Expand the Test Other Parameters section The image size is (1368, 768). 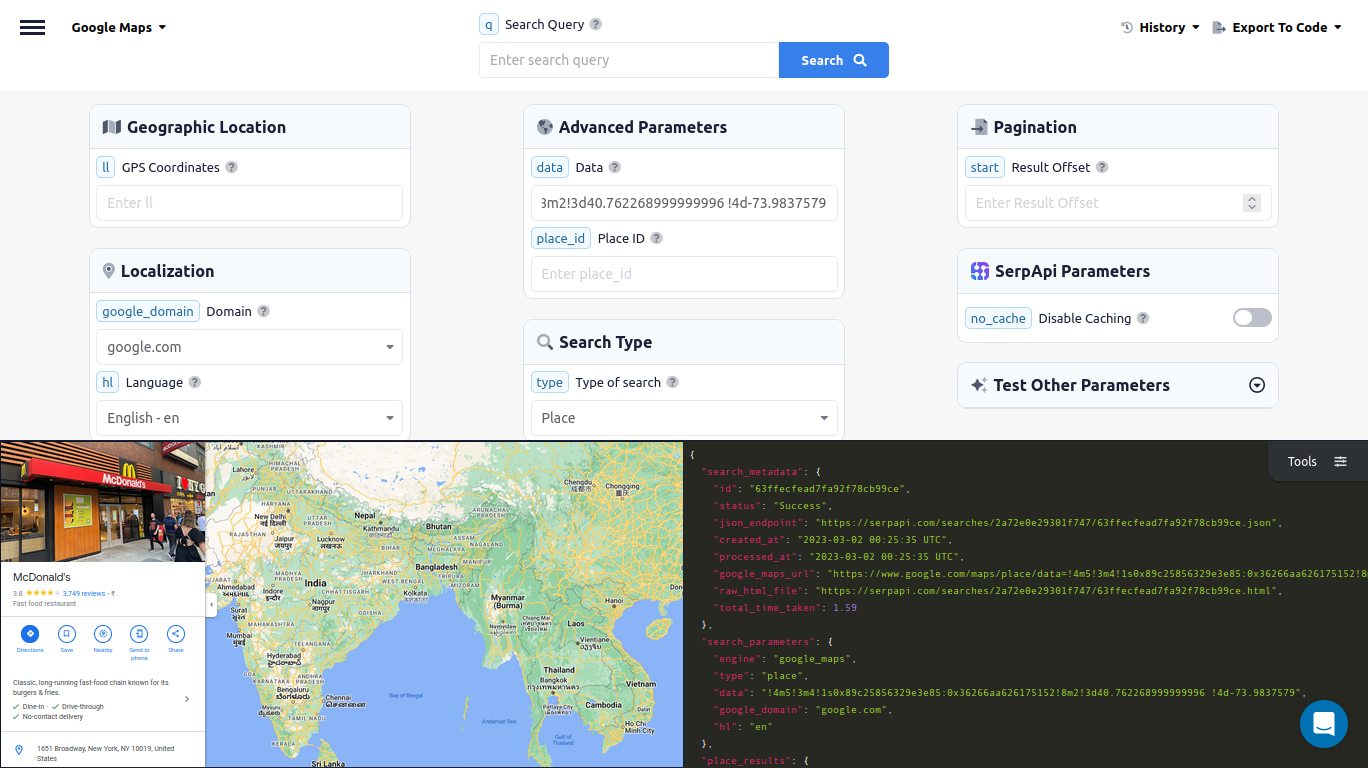[1258, 385]
